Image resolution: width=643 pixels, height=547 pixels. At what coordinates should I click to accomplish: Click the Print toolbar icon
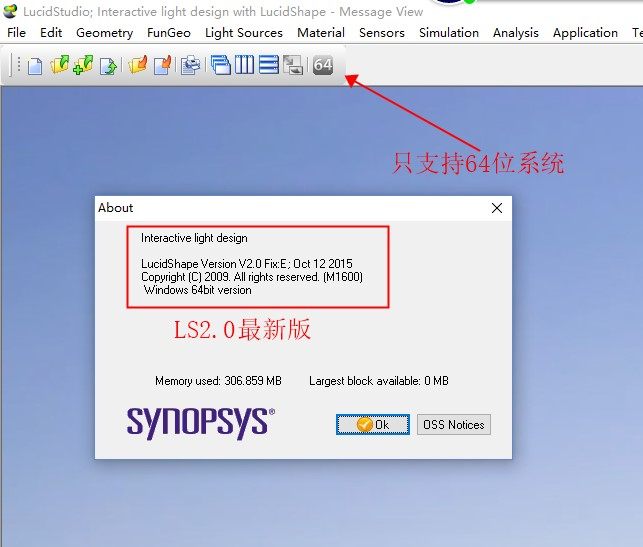(190, 66)
